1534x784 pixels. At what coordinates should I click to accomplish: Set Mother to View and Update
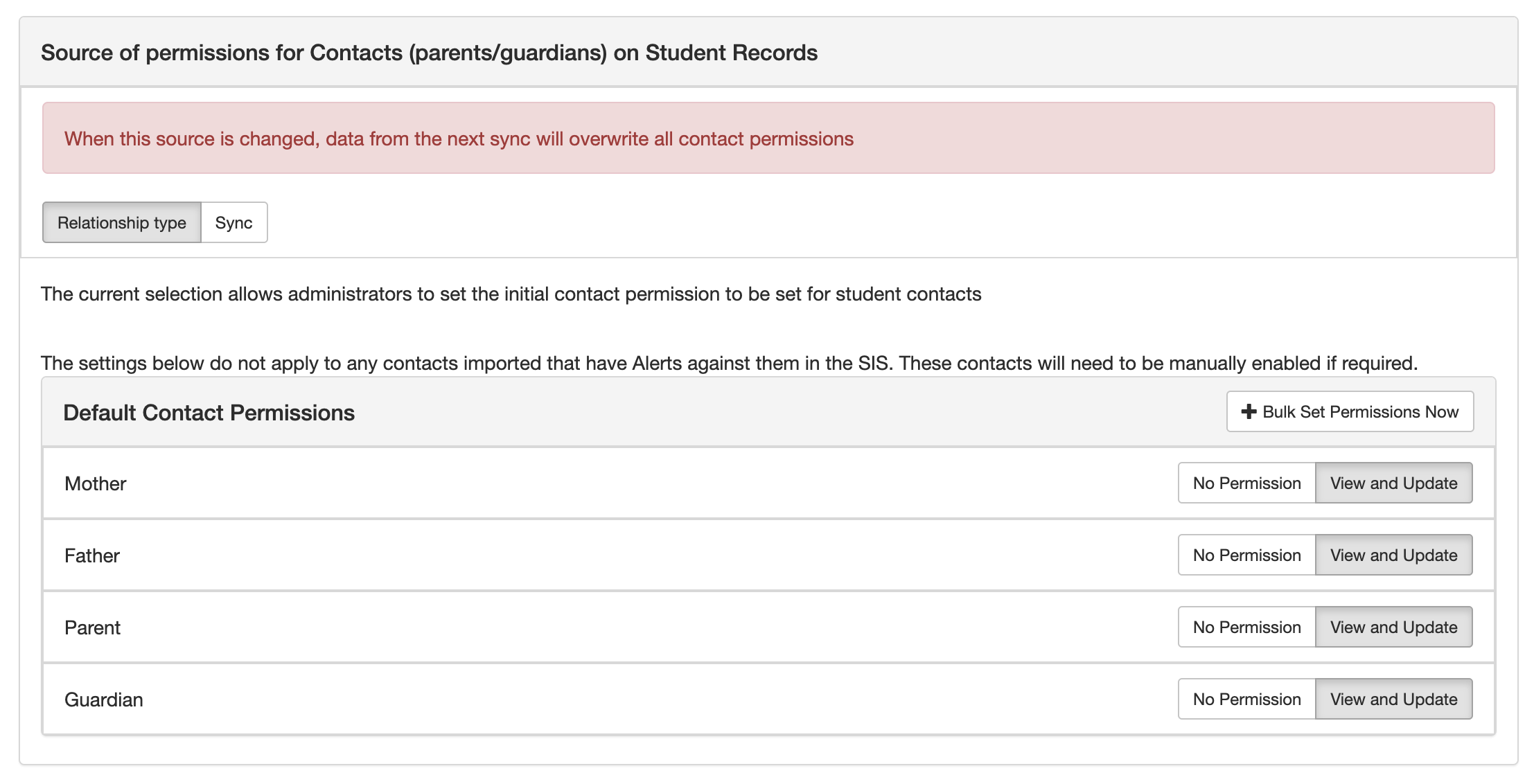[1393, 483]
